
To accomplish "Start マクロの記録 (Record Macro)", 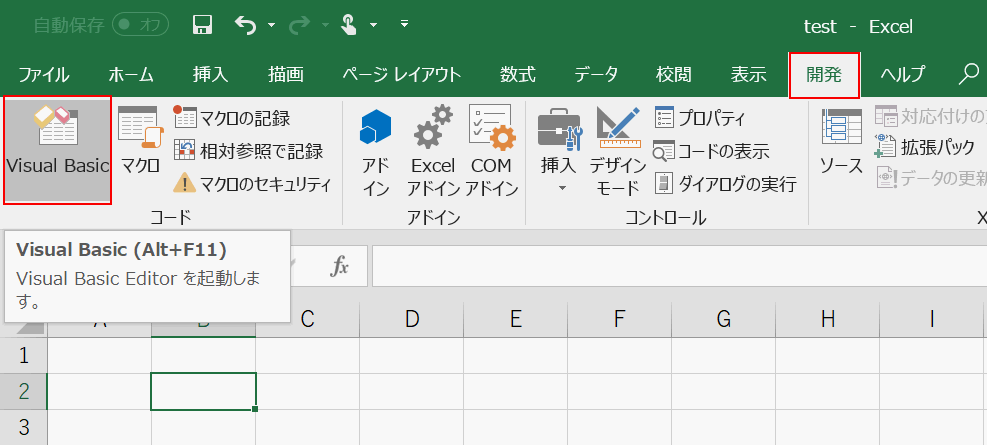I will pyautogui.click(x=232, y=118).
